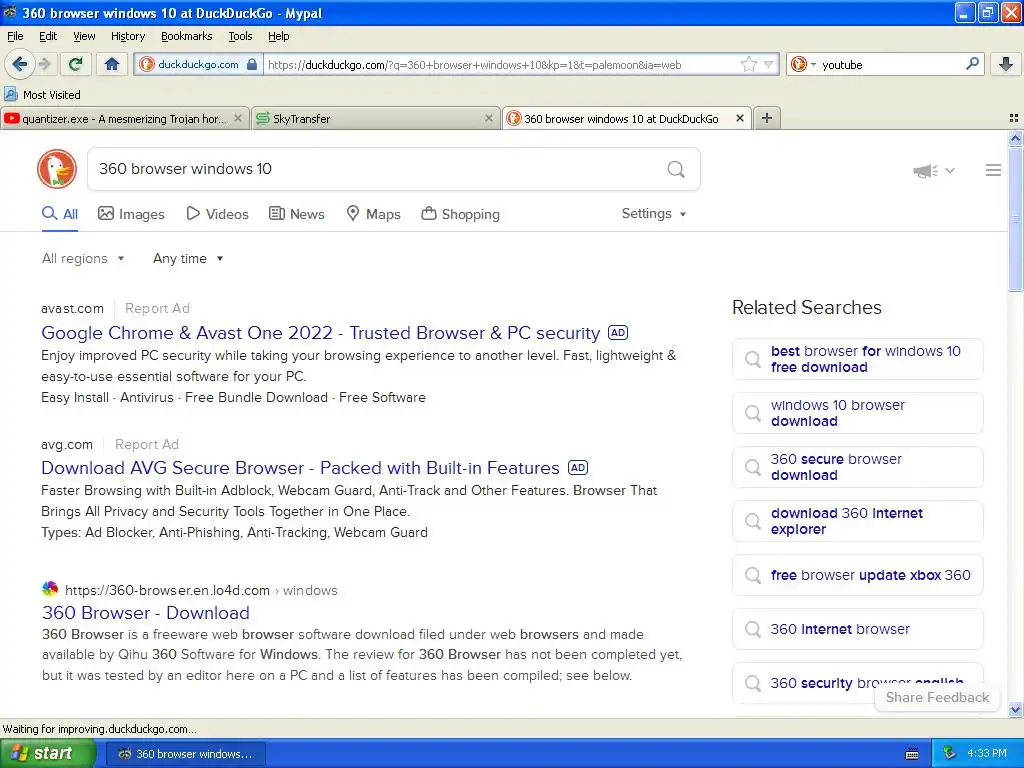The height and width of the screenshot is (768, 1024).
Task: Bookmark this page with the star icon
Action: (748, 64)
